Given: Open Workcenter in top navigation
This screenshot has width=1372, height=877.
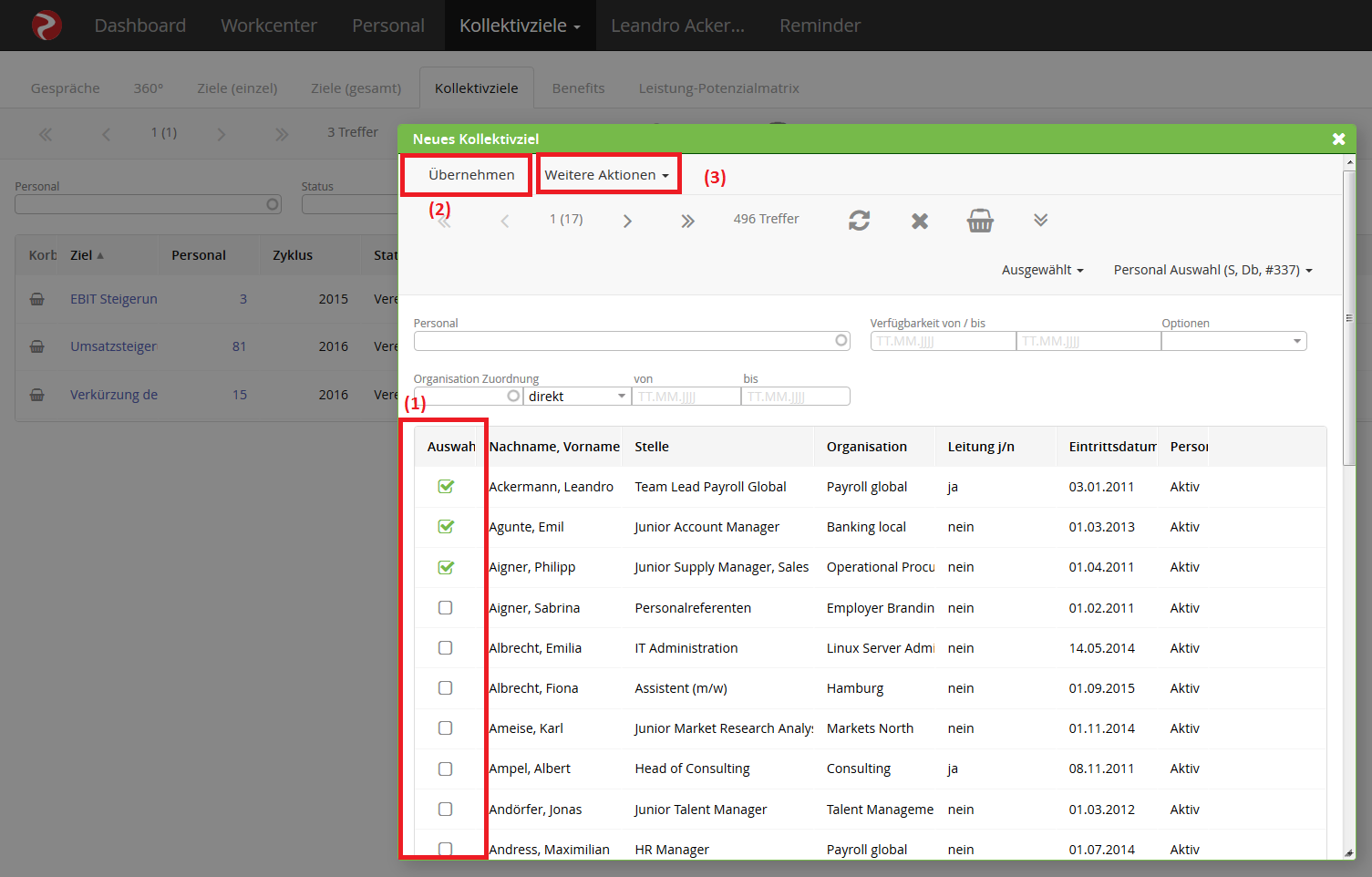Looking at the screenshot, I should pos(269,26).
